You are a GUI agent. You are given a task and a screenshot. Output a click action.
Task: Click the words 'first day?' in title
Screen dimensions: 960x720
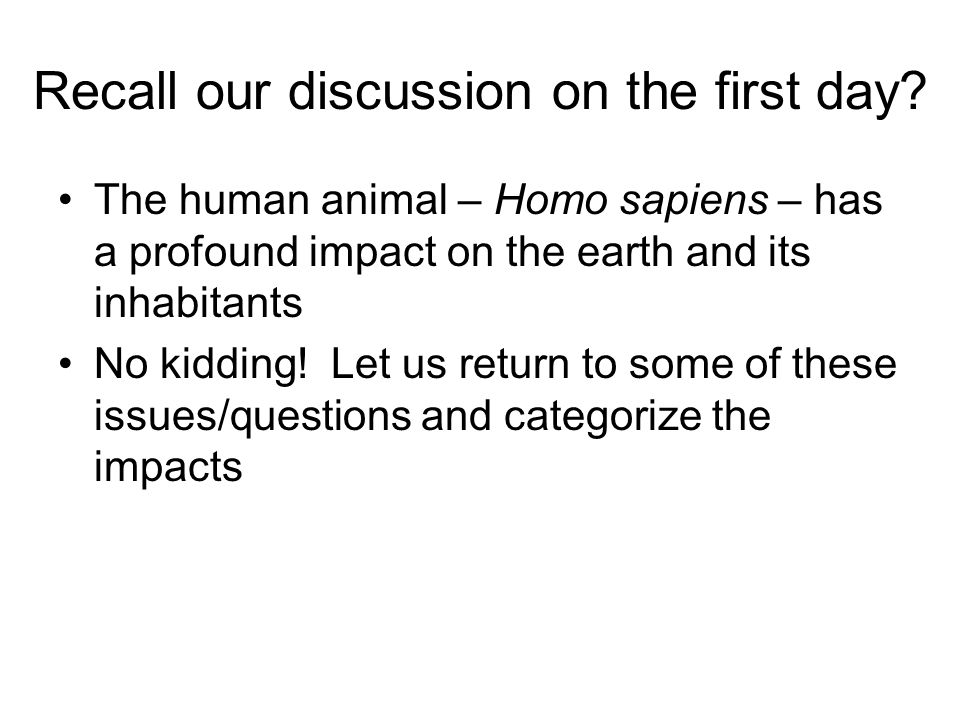pyautogui.click(x=820, y=92)
